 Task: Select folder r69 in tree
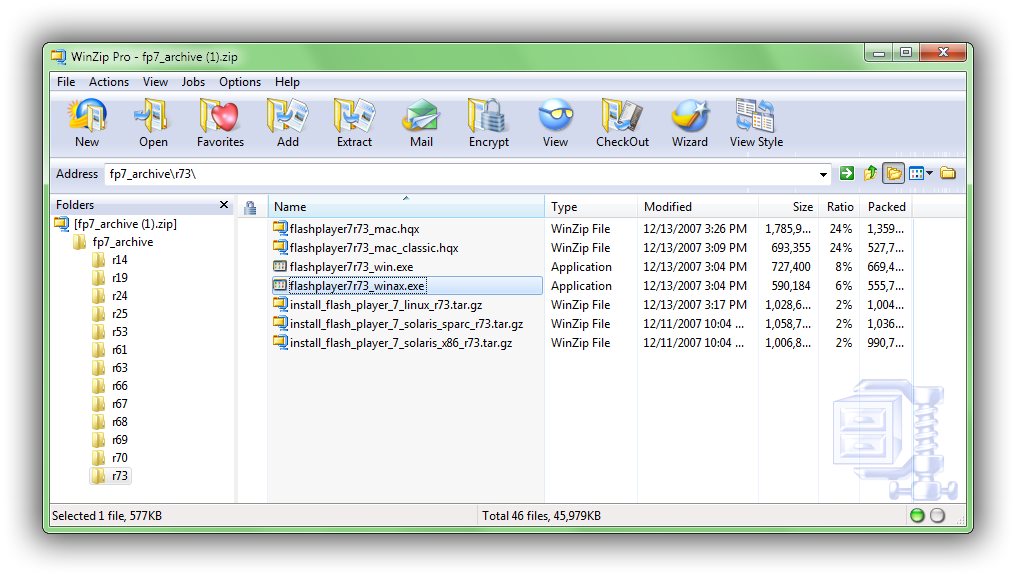pos(119,440)
